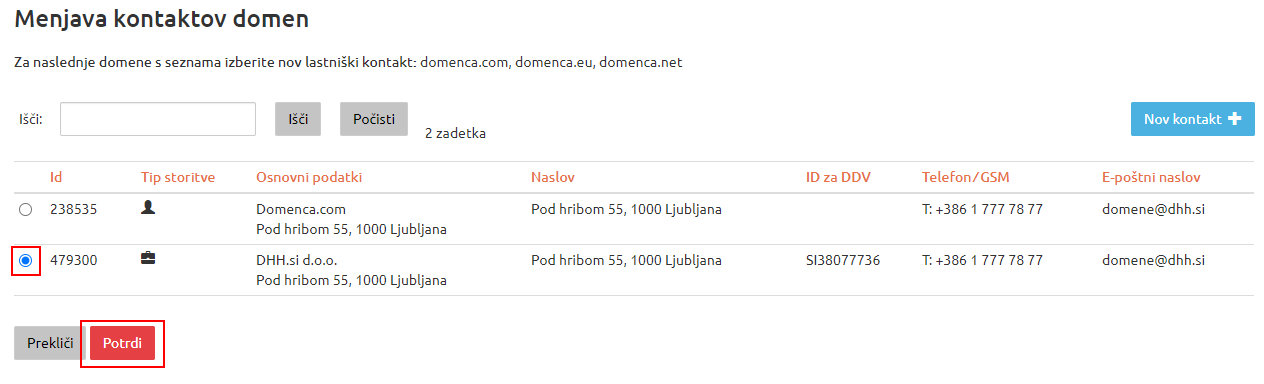Click the Domenca.com contact name
This screenshot has height=384, width=1264.
pyautogui.click(x=297, y=209)
